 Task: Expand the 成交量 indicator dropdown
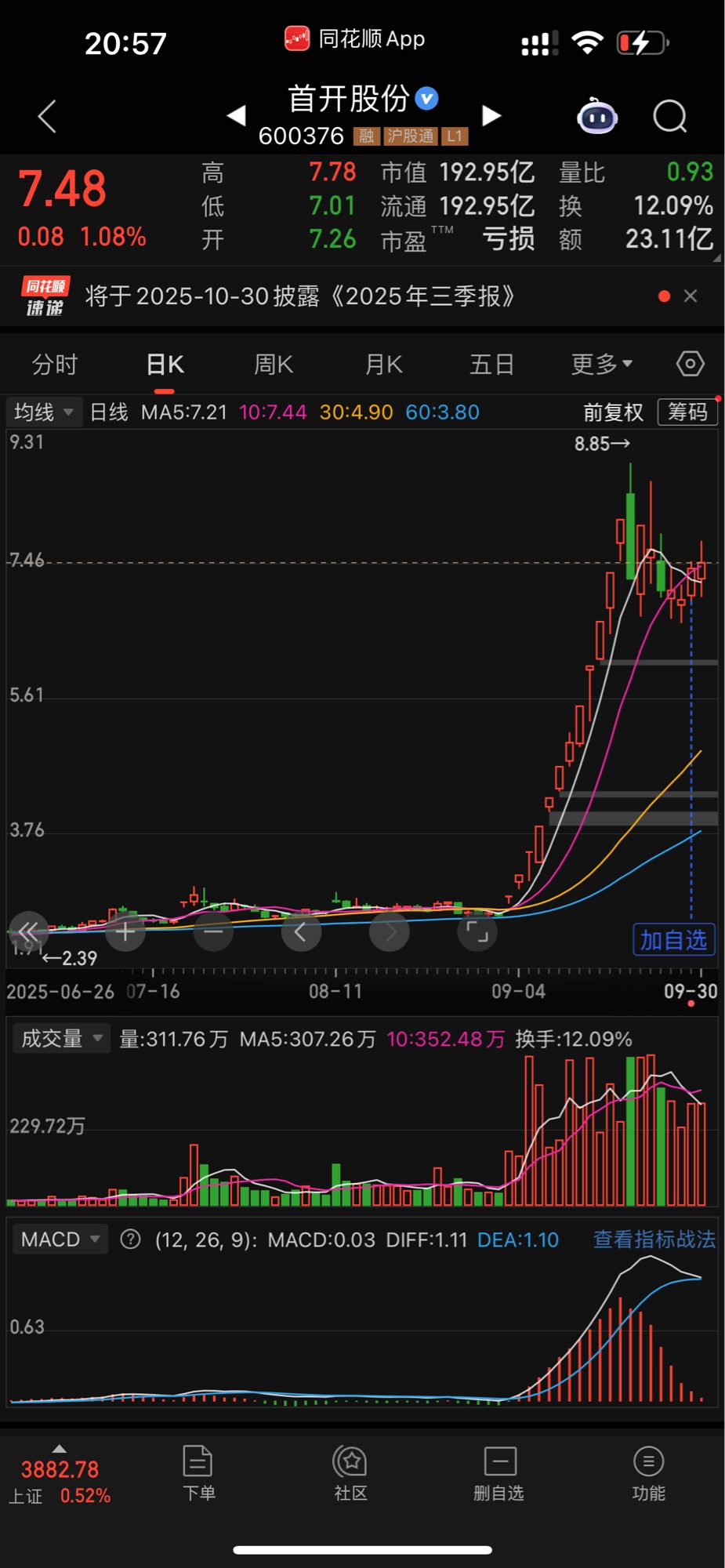click(61, 1039)
